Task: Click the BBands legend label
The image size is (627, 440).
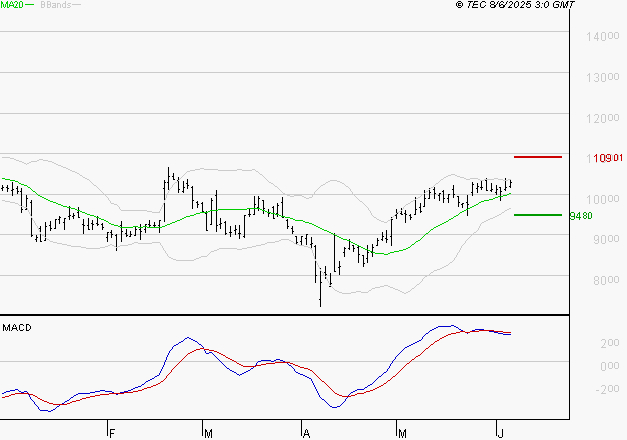Action: (56, 5)
